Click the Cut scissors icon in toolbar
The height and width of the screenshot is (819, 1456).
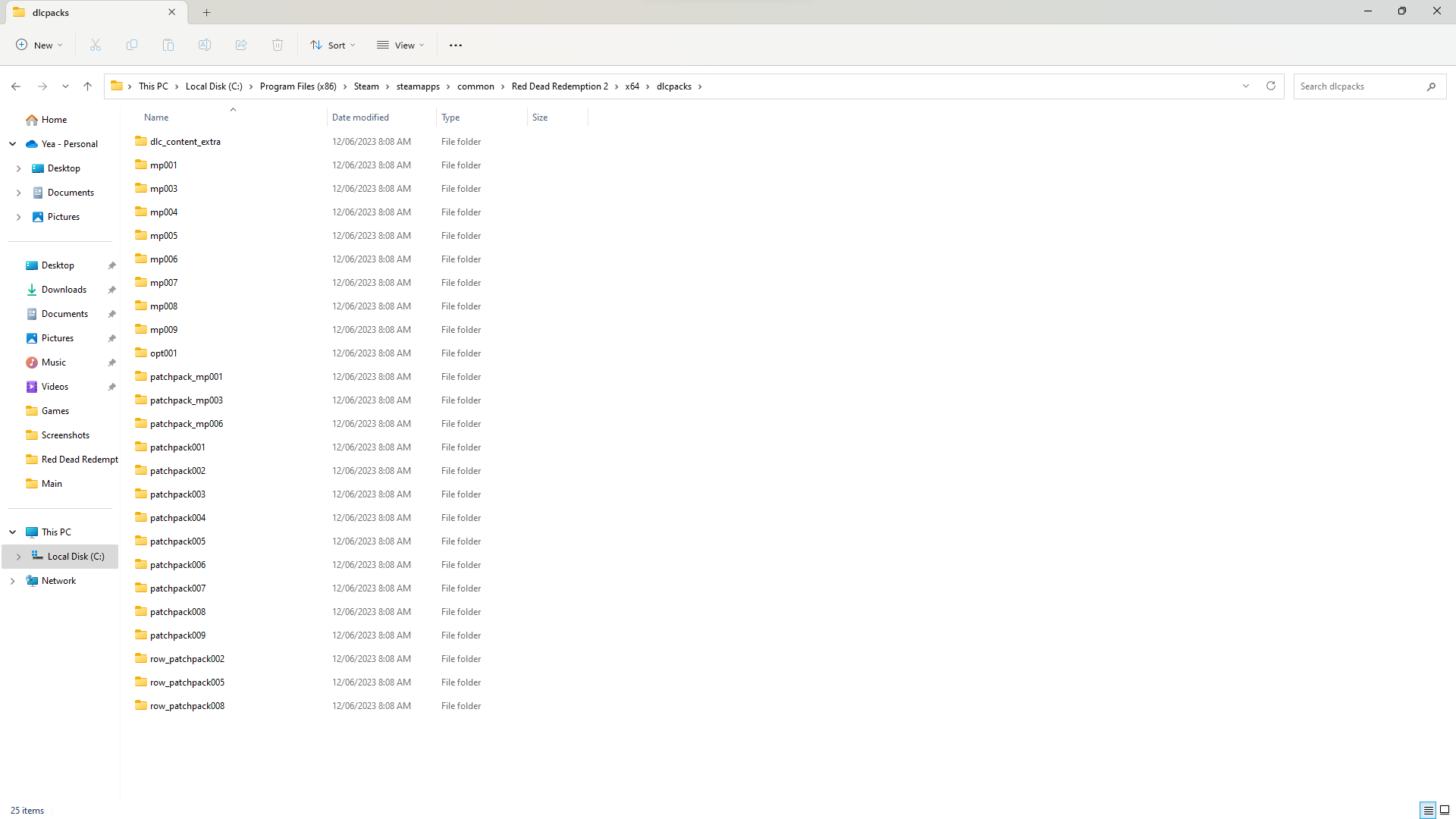96,45
